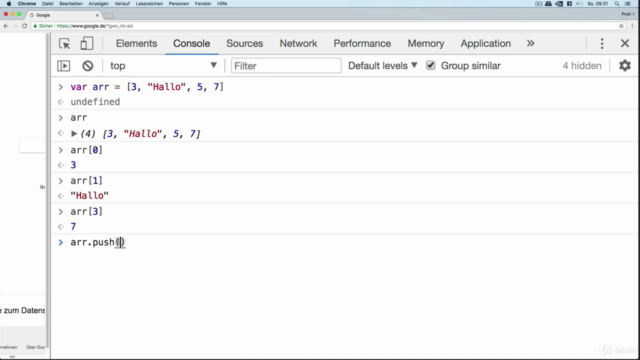
Task: Open the Datei menu
Action: pos(48,4)
